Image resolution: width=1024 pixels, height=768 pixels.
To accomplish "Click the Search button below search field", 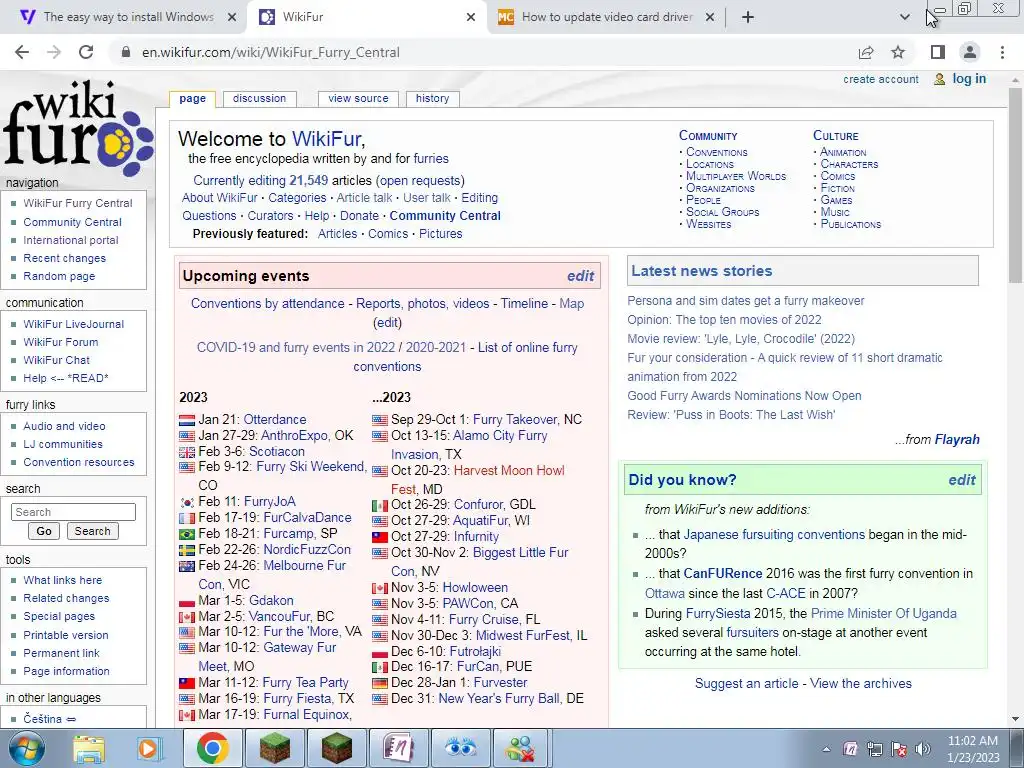I will (x=92, y=532).
